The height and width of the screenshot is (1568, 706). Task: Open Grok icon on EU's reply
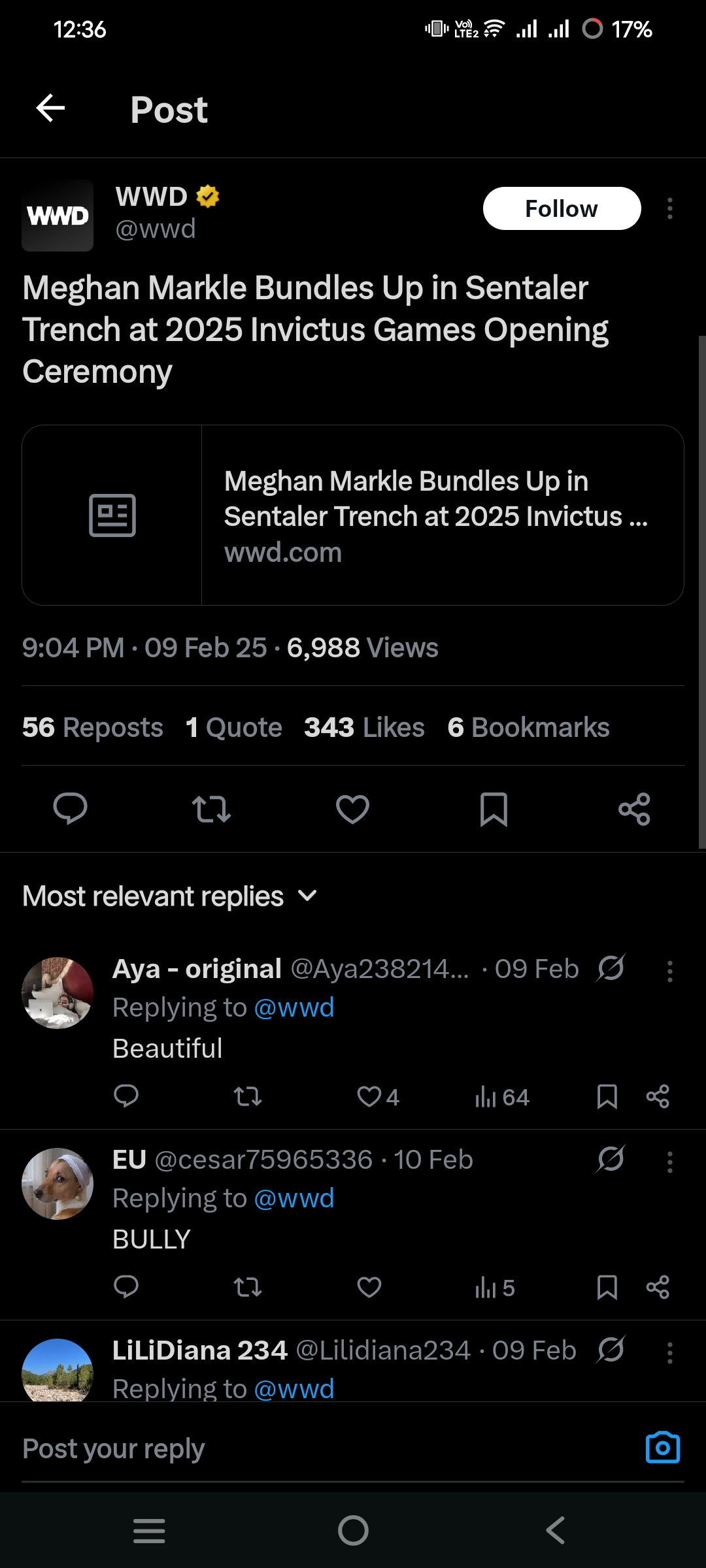point(611,1159)
